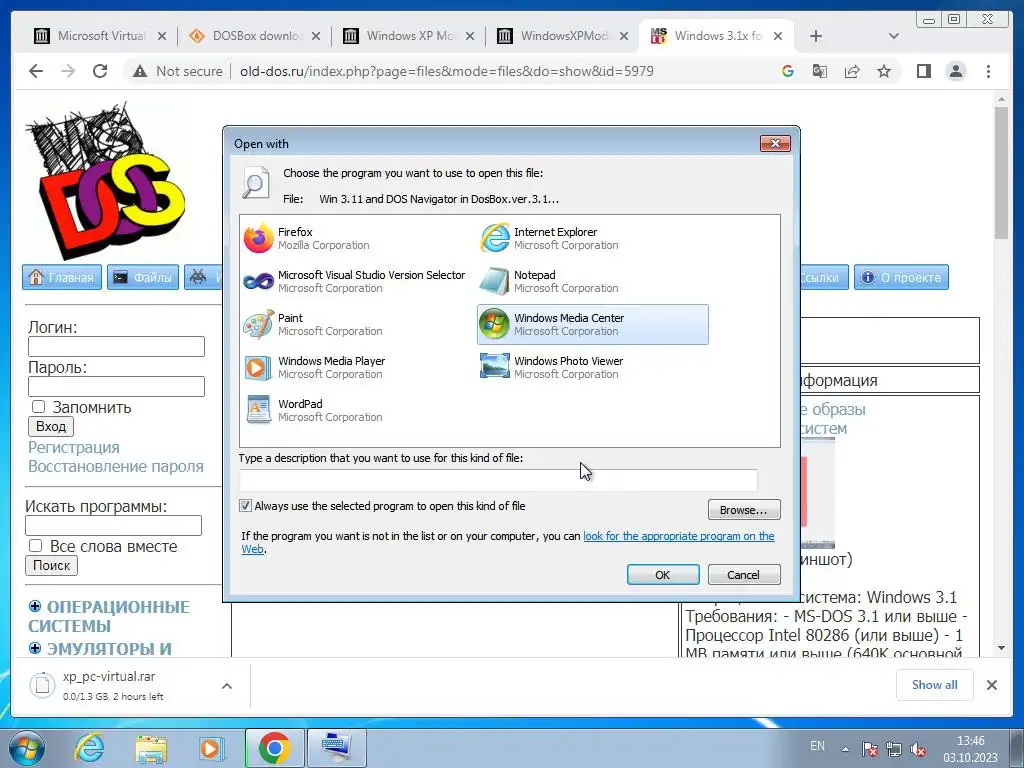Switch to the Microsoft Virtual tab

coord(100,37)
